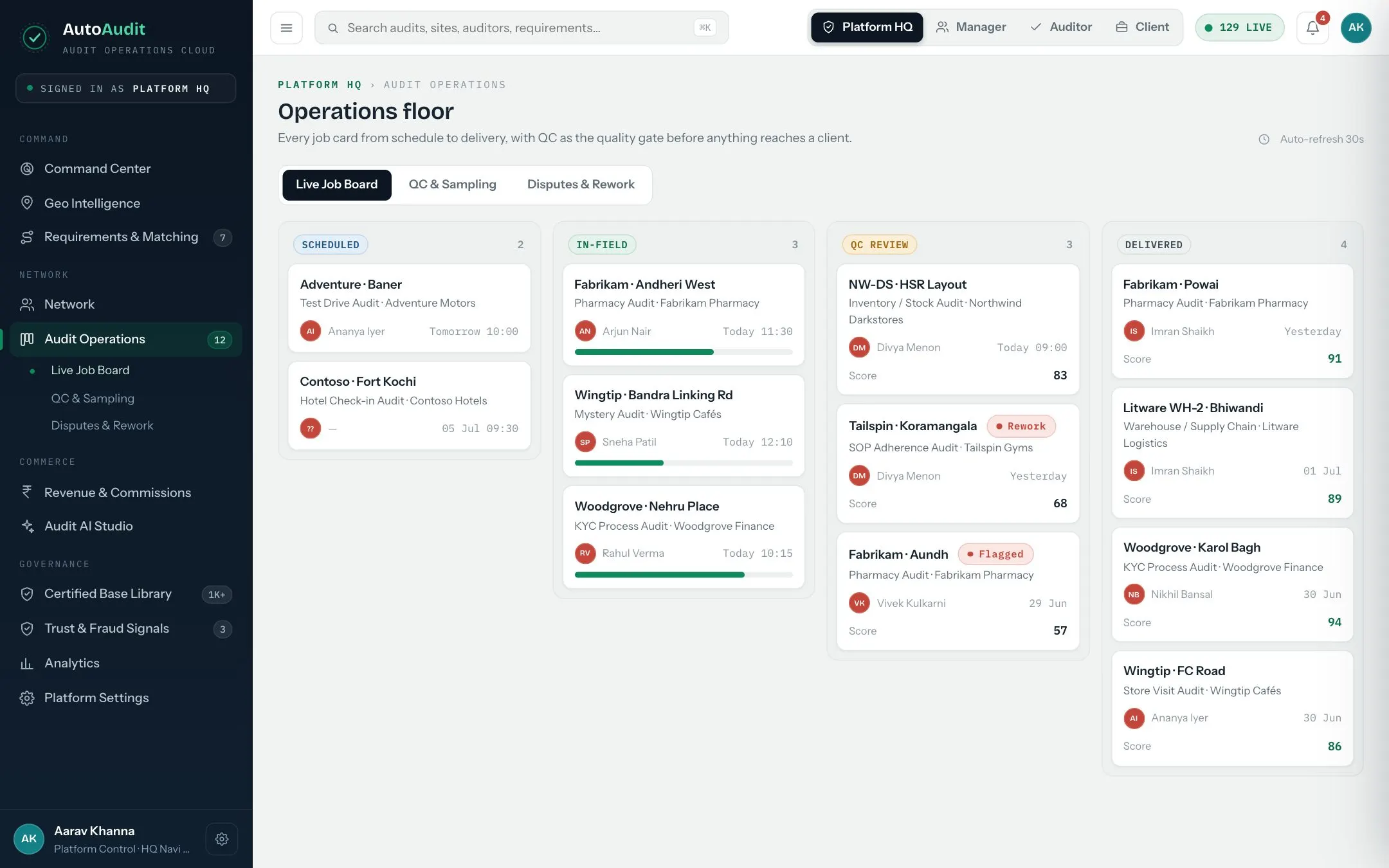The image size is (1389, 868).
Task: Select Live Job Board sidebar sub-item
Action: [90, 370]
